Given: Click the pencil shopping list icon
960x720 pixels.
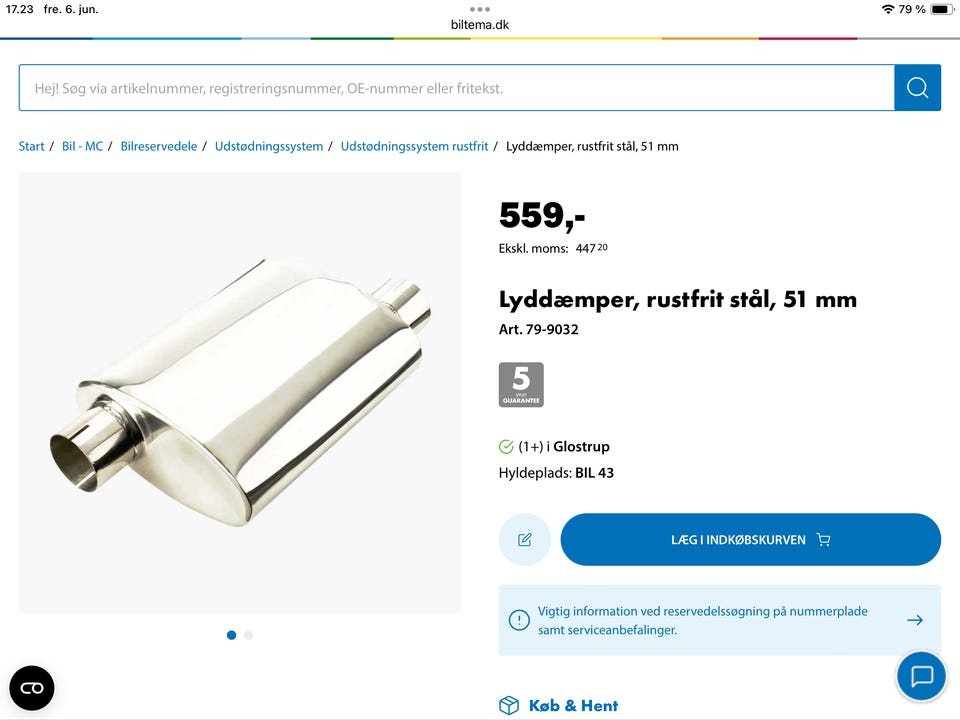Looking at the screenshot, I should (x=525, y=539).
